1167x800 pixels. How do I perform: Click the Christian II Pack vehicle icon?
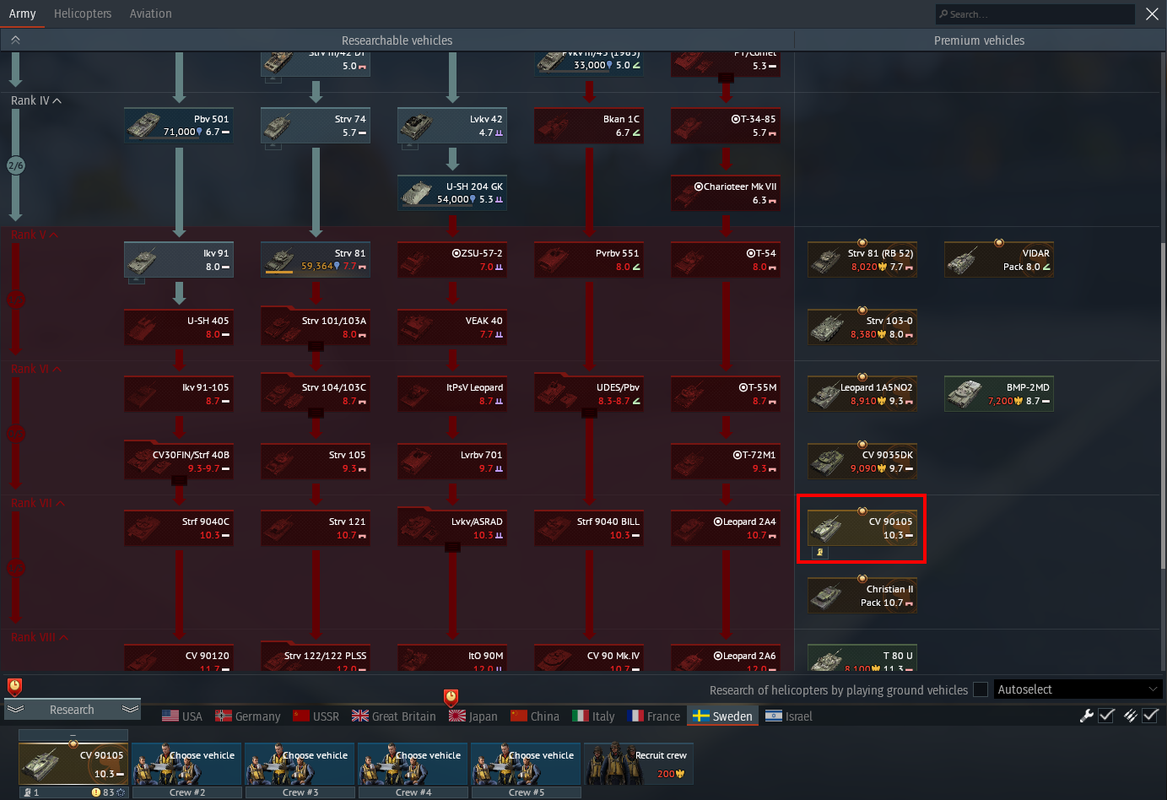tap(825, 595)
